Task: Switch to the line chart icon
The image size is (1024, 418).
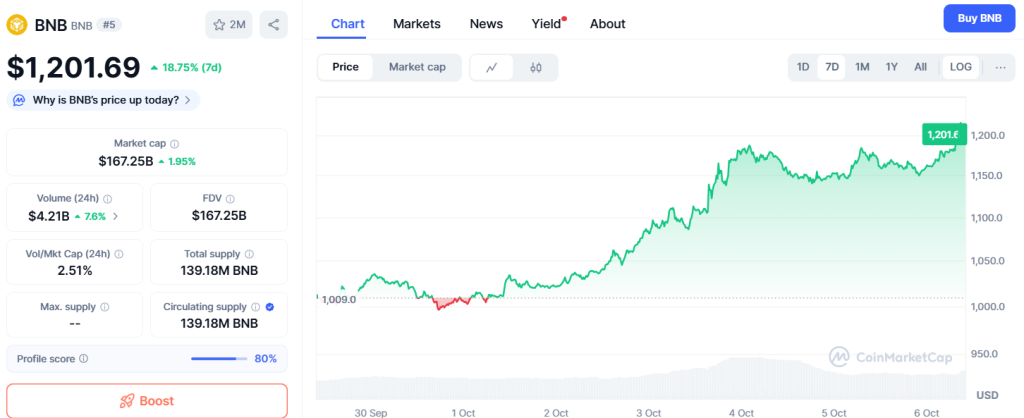Action: [x=492, y=67]
